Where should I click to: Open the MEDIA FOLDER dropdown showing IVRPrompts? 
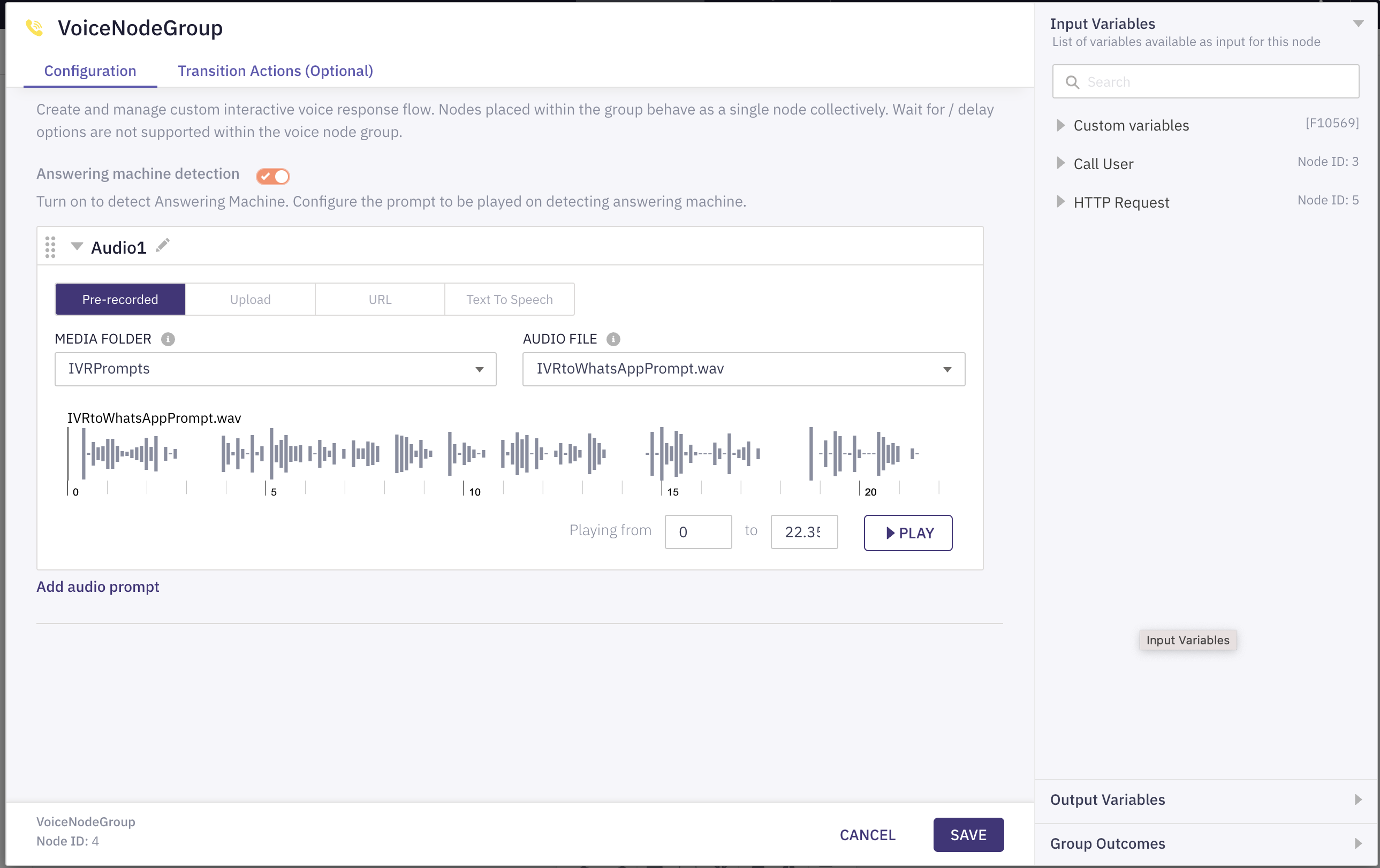275,369
